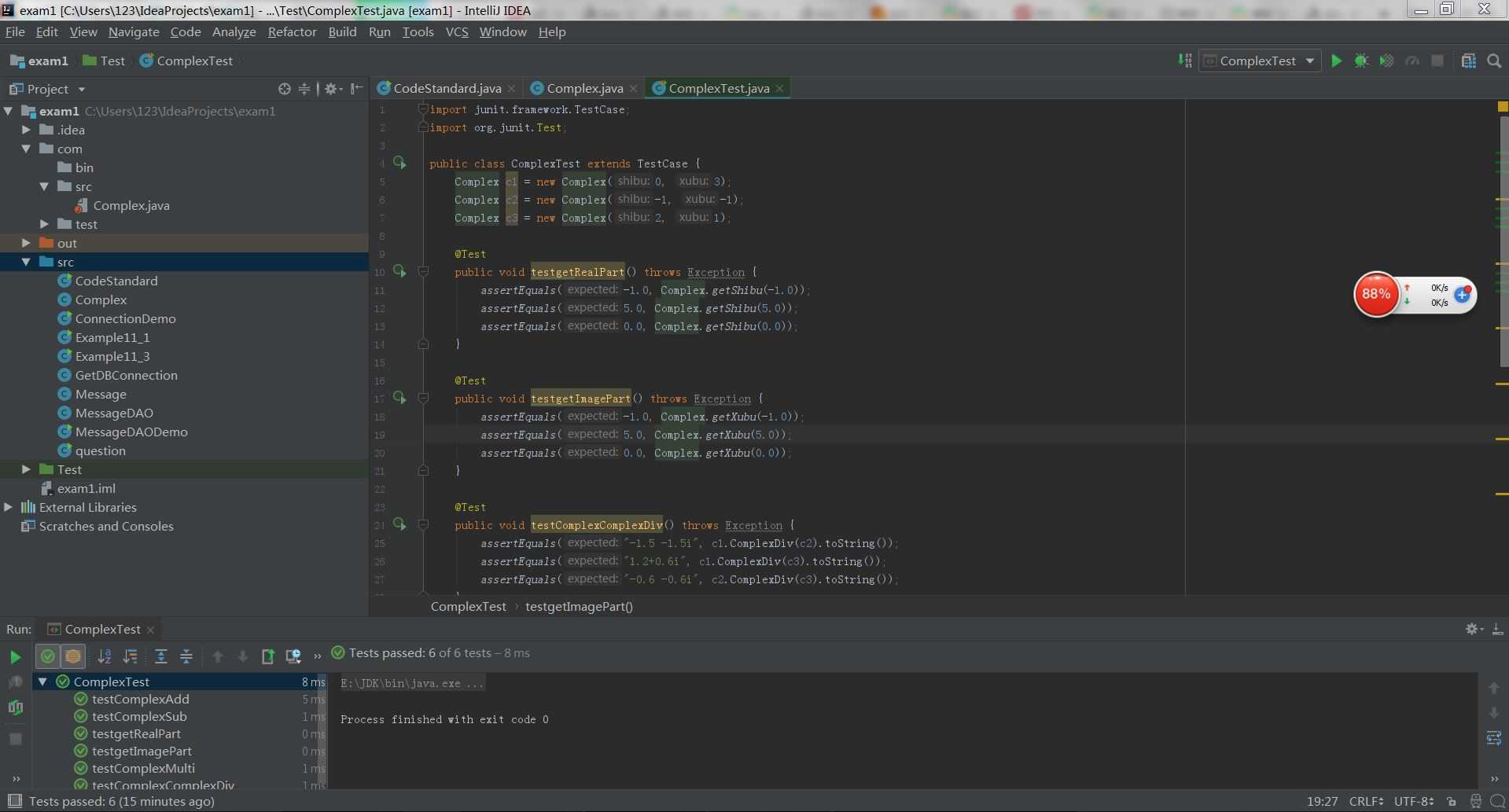Image resolution: width=1509 pixels, height=812 pixels.
Task: Open Search Everywhere magnifier icon
Action: pos(1494,61)
